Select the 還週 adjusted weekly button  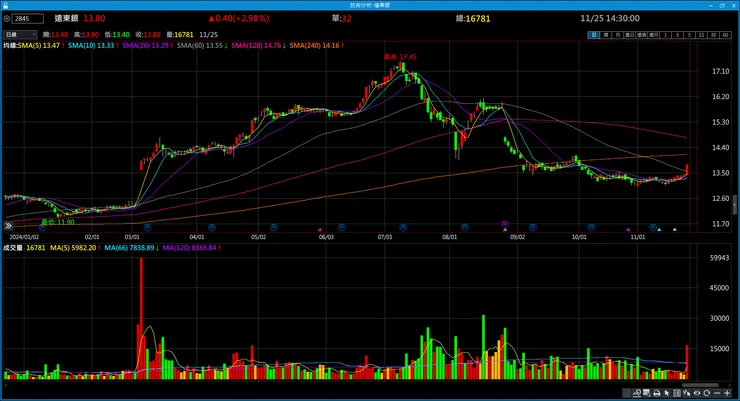coord(641,35)
